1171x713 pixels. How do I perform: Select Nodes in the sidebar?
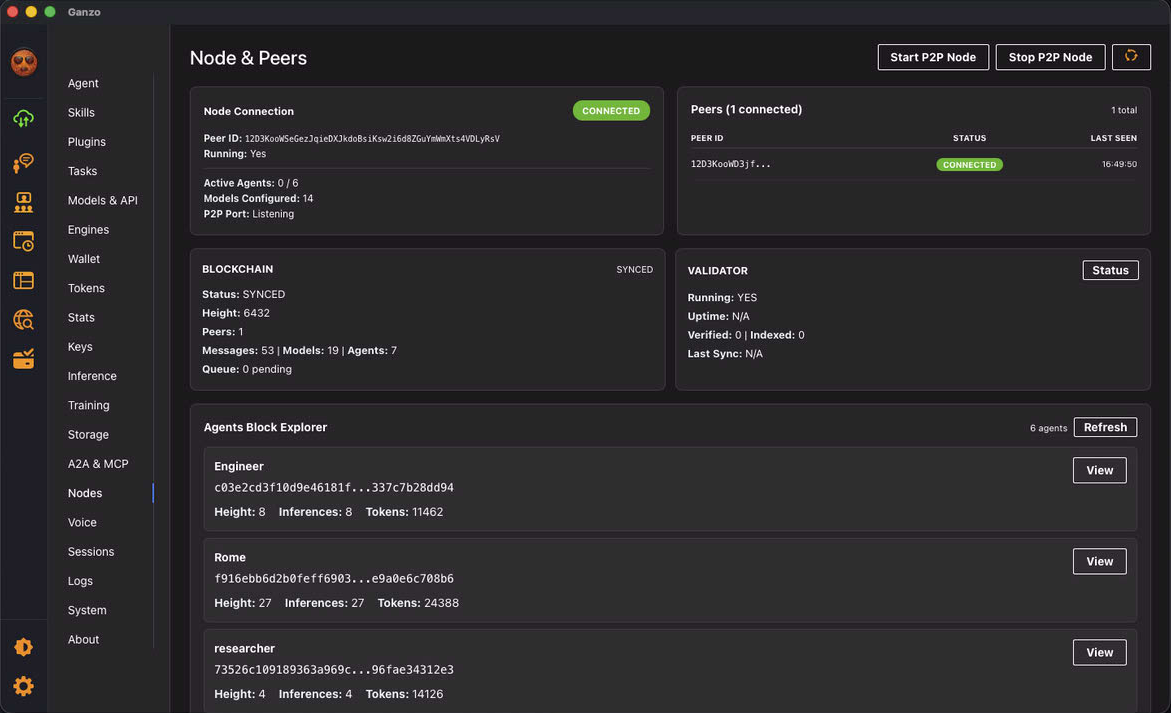pyautogui.click(x=85, y=493)
